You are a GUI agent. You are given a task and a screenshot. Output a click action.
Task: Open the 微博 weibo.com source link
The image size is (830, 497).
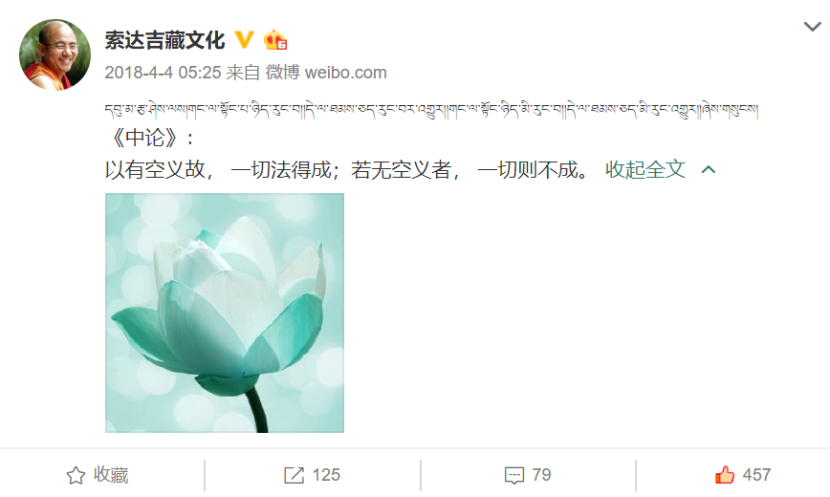click(x=326, y=73)
